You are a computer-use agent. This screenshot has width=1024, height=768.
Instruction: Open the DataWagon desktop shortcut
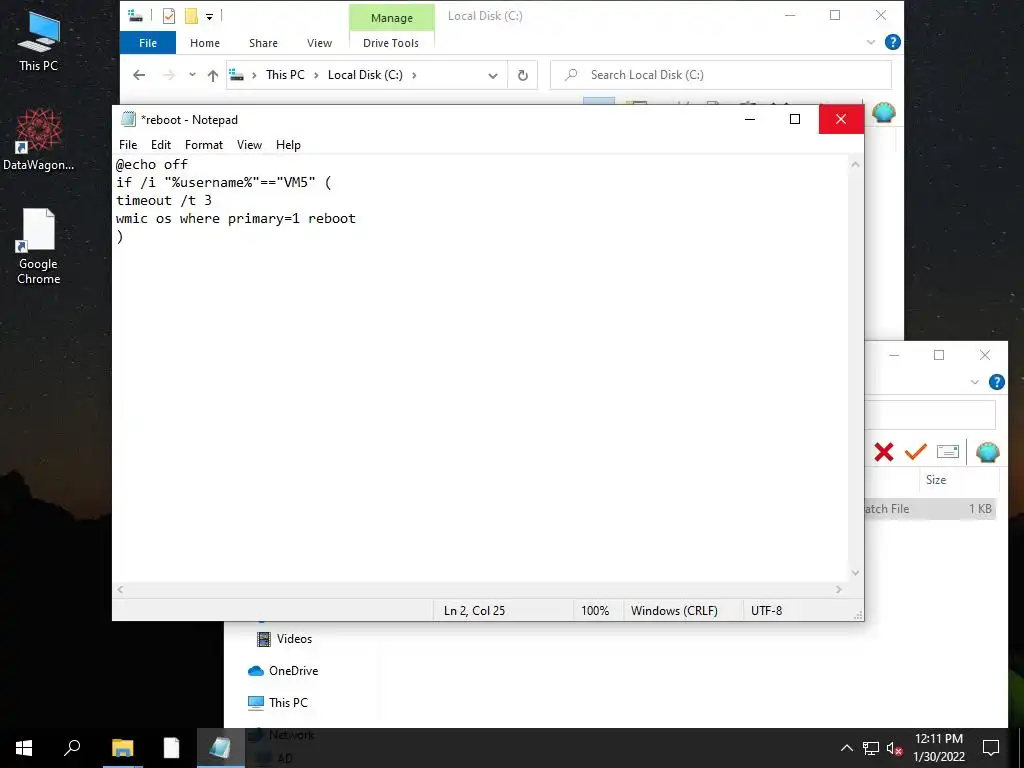pyautogui.click(x=38, y=140)
